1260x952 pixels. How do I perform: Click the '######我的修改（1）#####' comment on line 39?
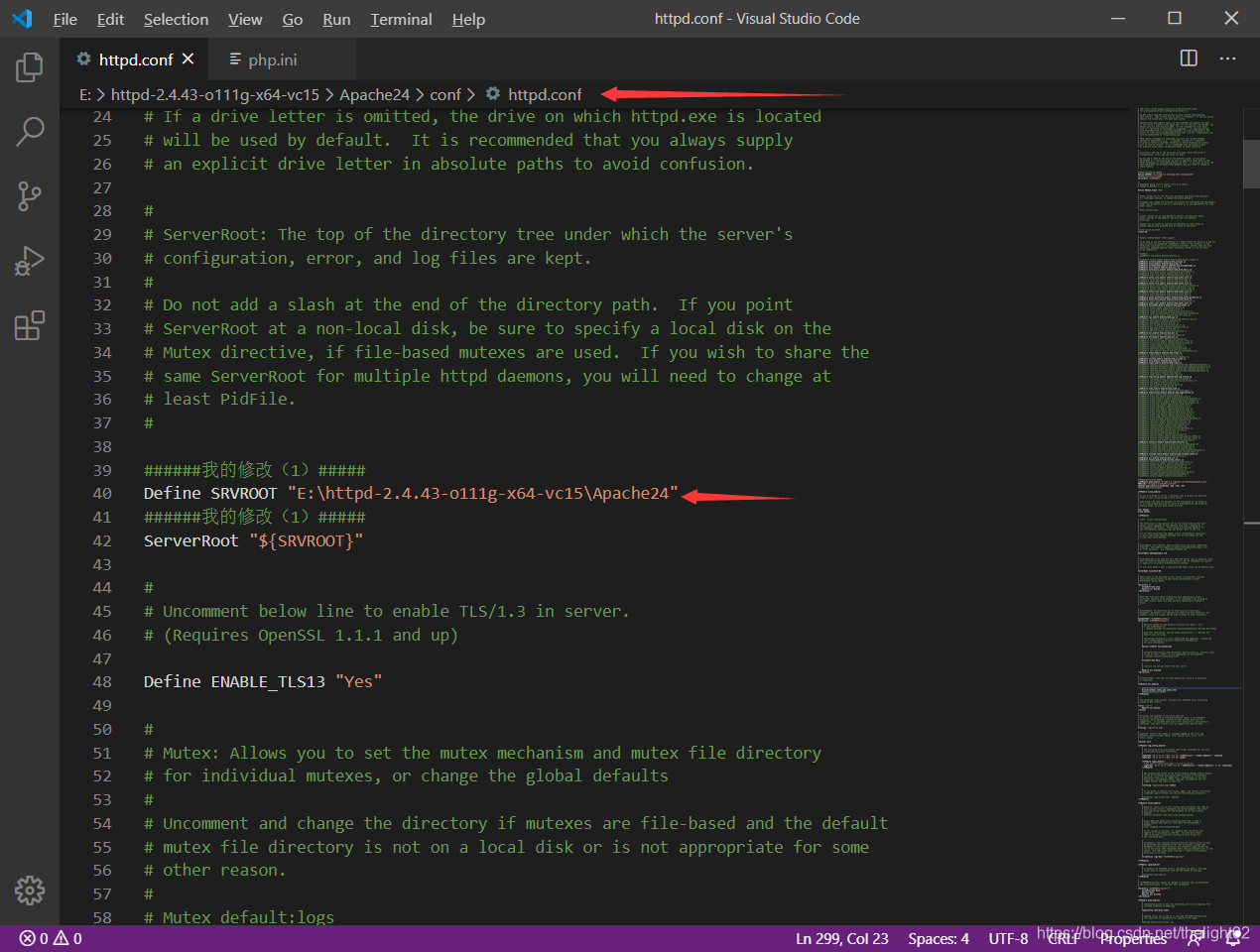coord(255,470)
